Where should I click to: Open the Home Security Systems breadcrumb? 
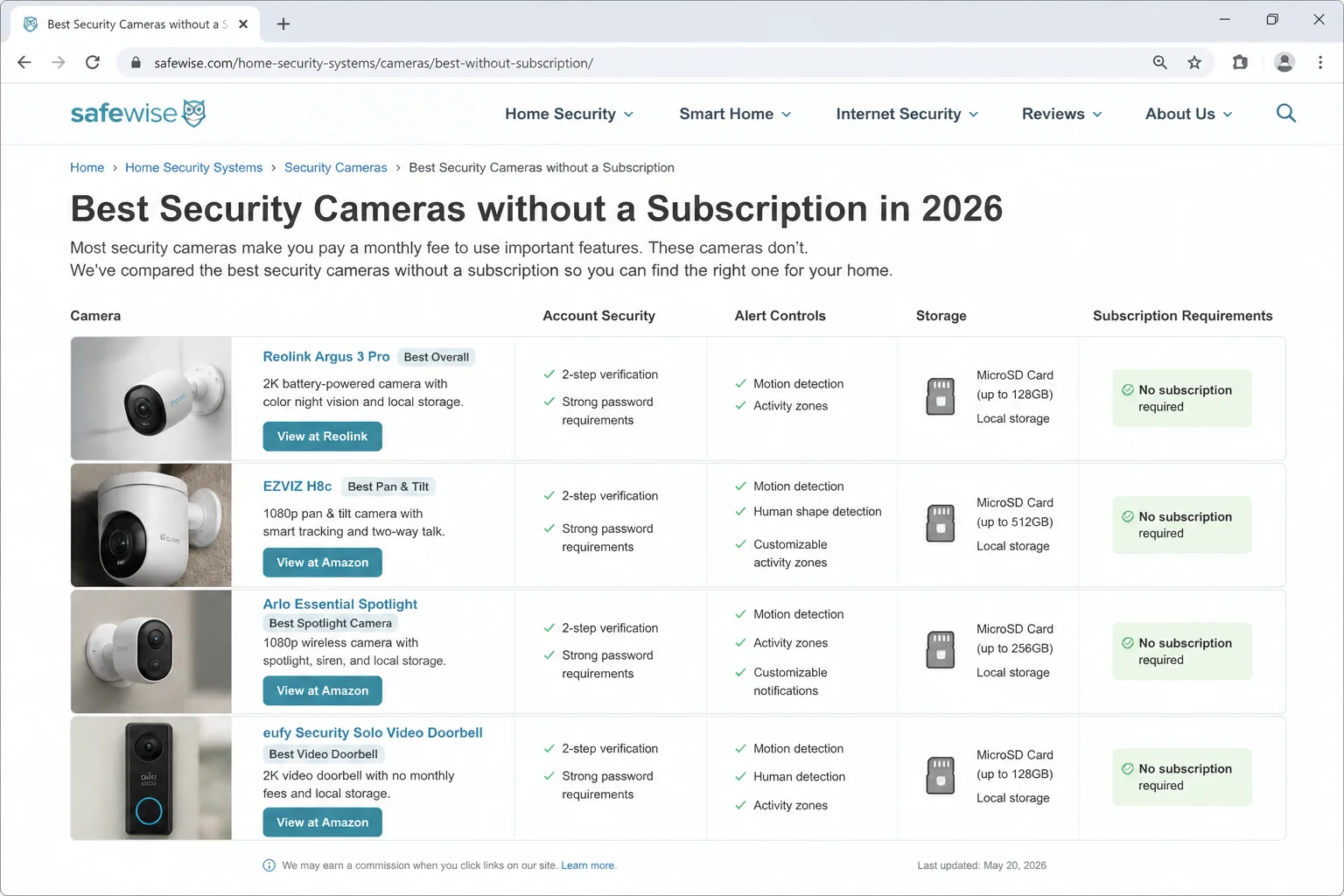[193, 167]
